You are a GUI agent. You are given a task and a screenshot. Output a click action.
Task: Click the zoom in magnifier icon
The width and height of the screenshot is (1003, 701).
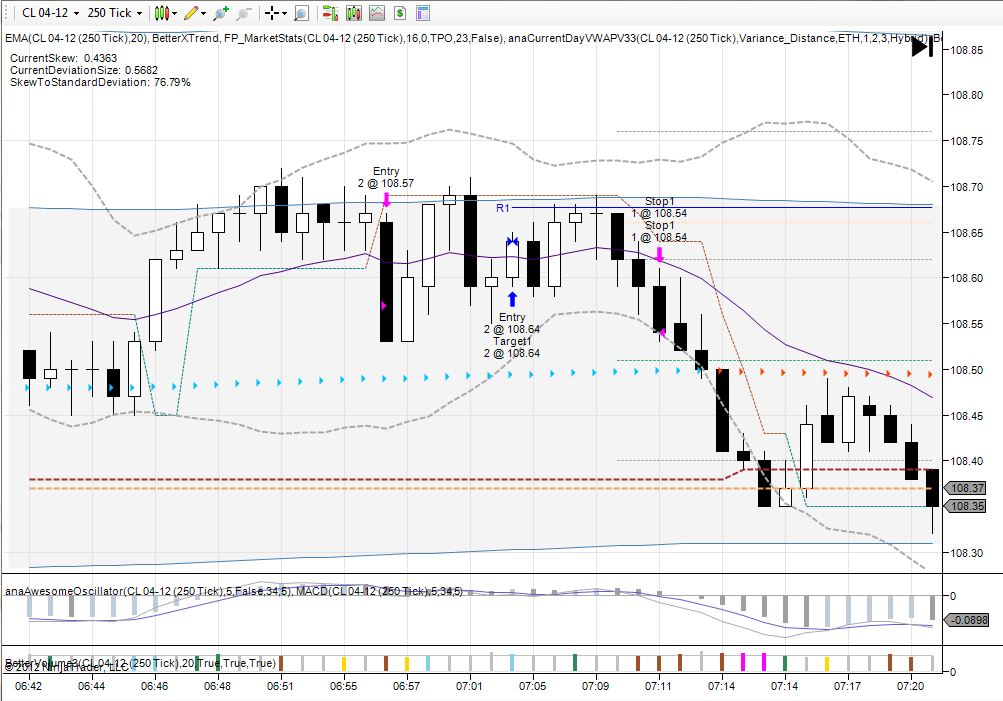[x=221, y=13]
